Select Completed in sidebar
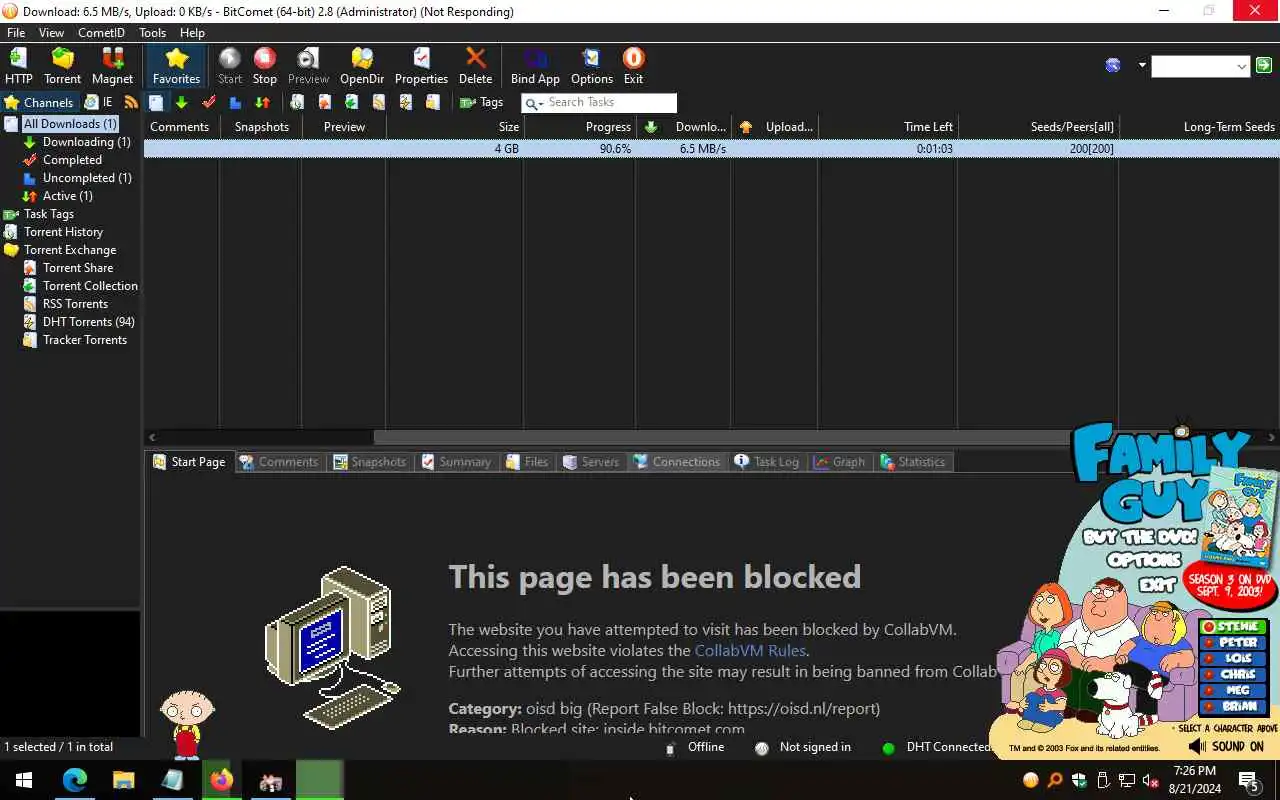This screenshot has width=1280, height=800. tap(72, 160)
